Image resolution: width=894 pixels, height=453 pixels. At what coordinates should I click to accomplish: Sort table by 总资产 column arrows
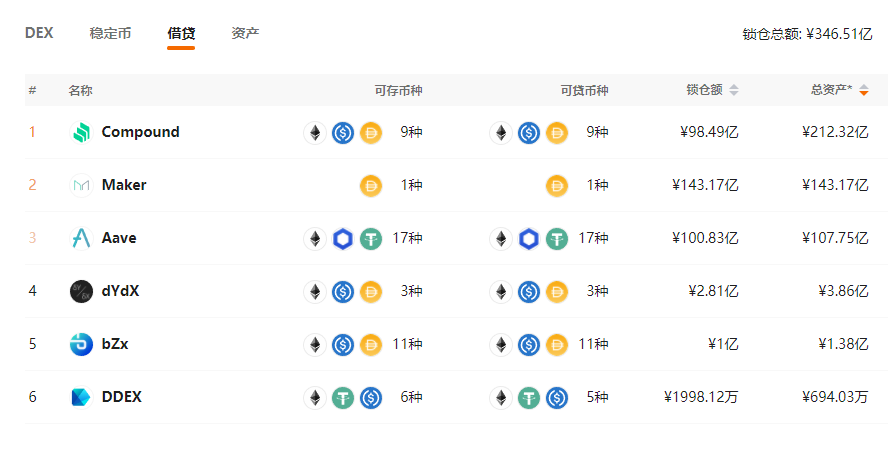864,90
